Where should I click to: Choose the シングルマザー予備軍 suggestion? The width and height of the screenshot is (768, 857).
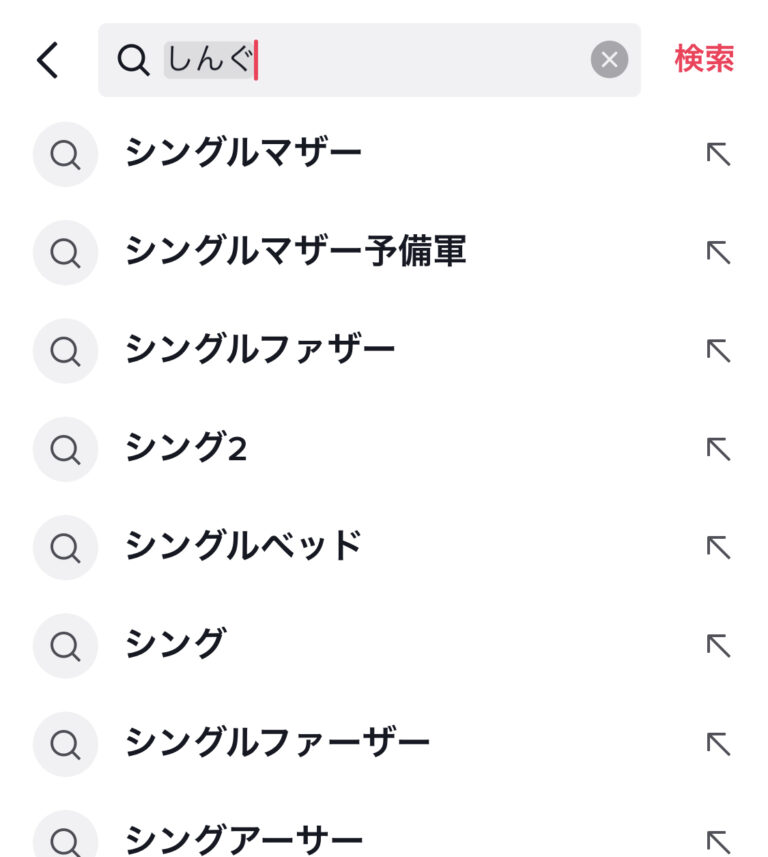(295, 252)
